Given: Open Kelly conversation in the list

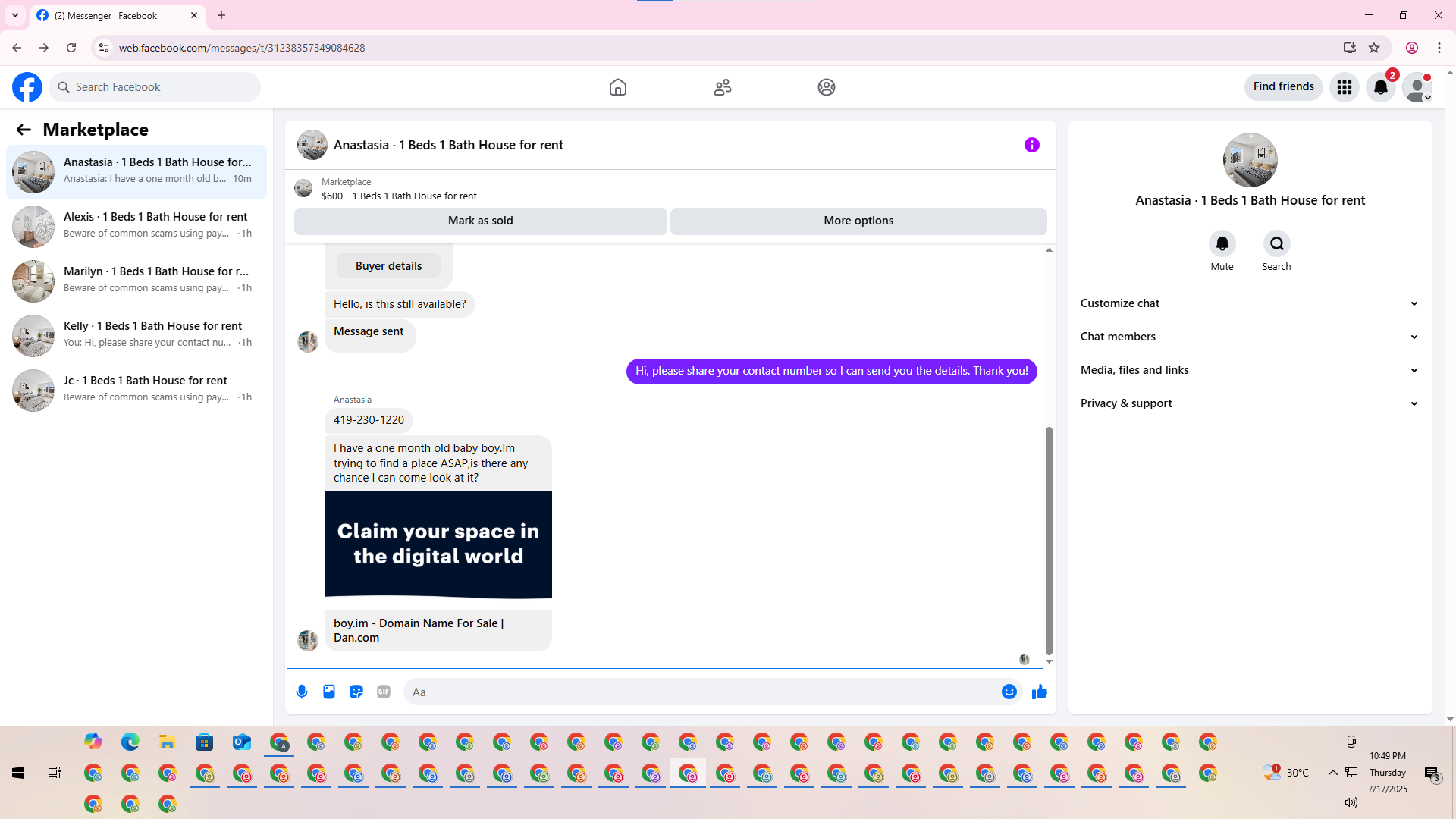Looking at the screenshot, I should (136, 335).
